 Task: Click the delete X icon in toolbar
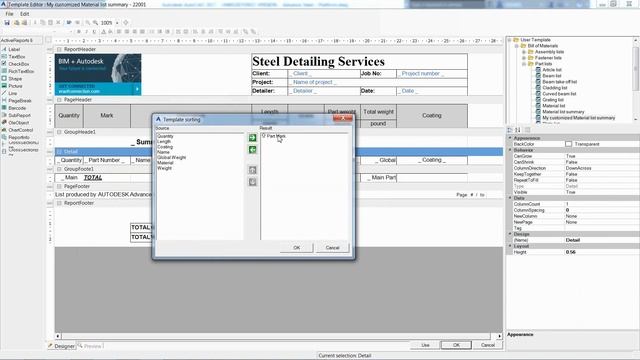coord(58,23)
